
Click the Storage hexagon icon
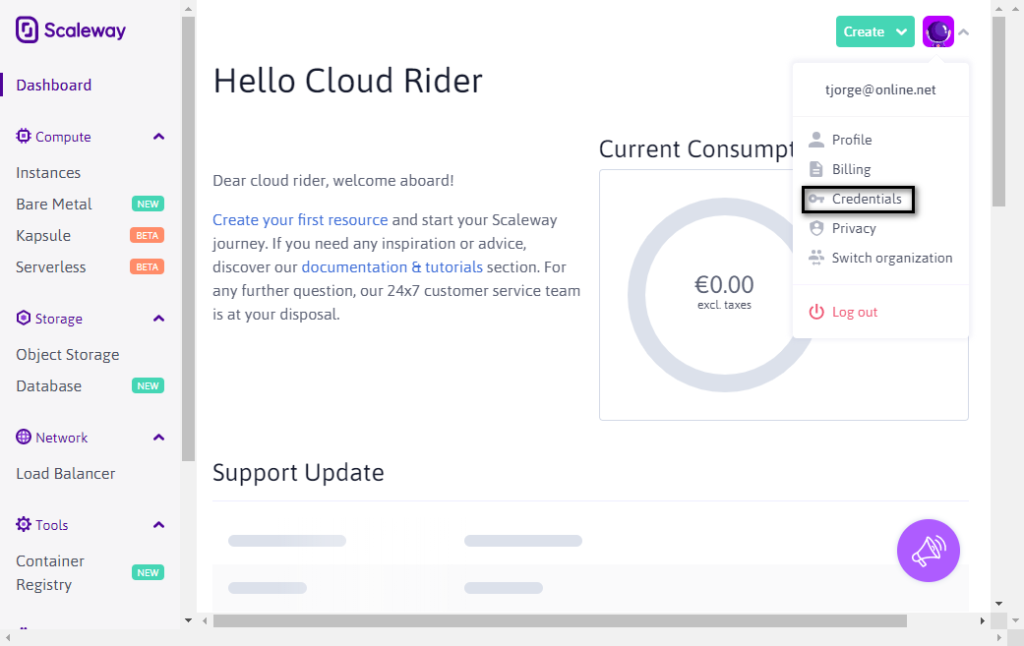click(24, 318)
